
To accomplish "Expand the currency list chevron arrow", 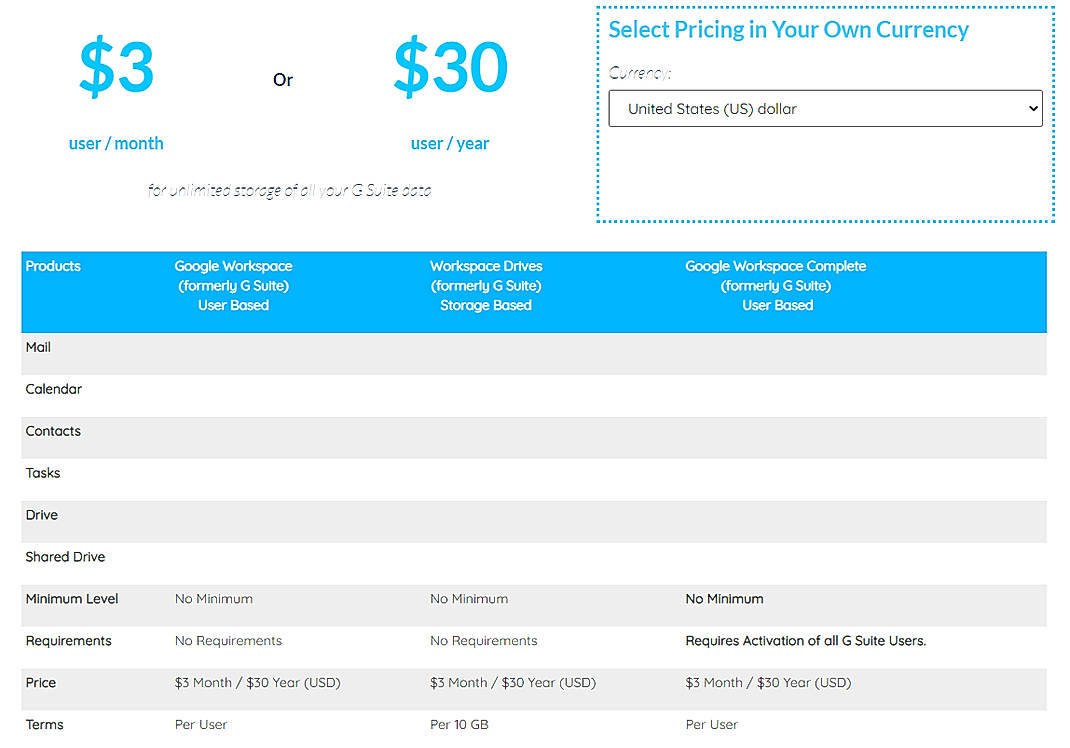I will 1030,108.
